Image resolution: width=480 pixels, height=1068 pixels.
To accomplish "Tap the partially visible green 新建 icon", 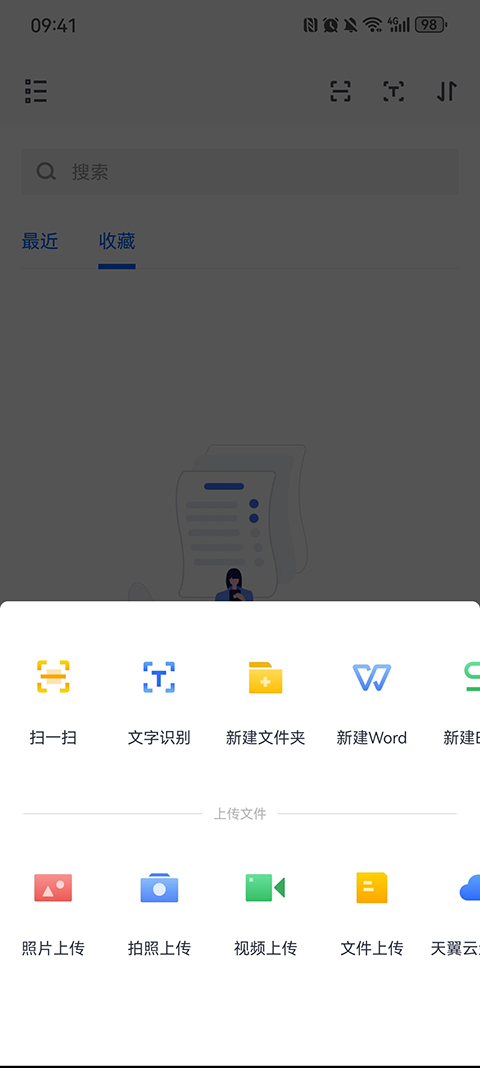I will (472, 676).
